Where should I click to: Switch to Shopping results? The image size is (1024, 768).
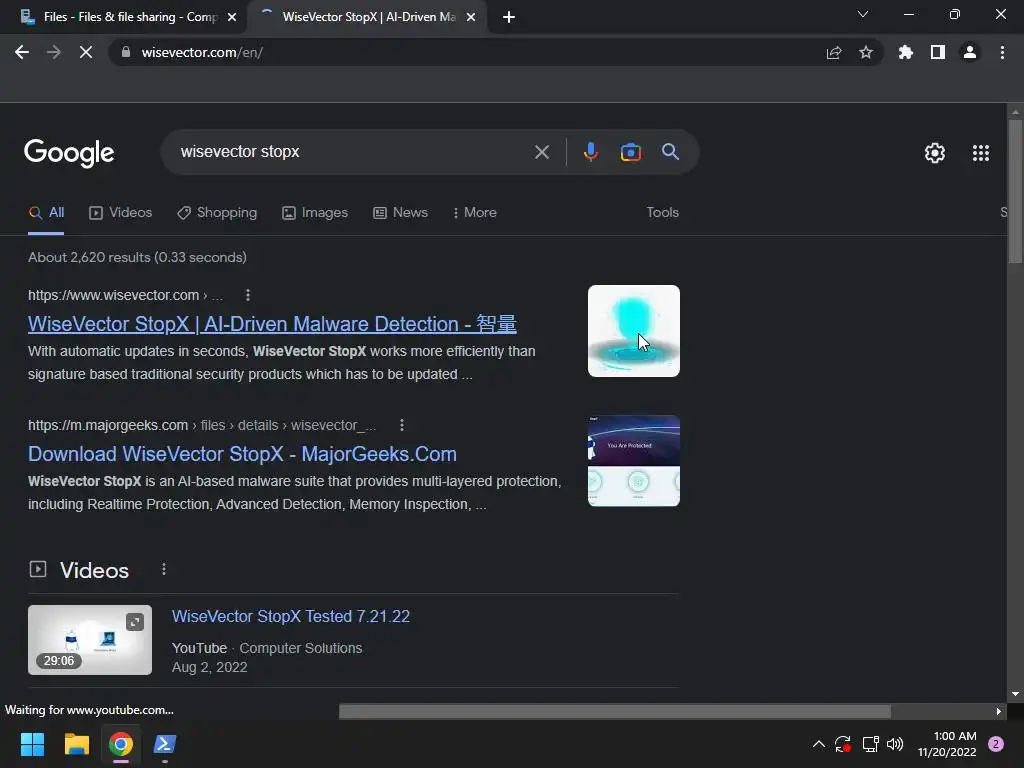click(217, 212)
